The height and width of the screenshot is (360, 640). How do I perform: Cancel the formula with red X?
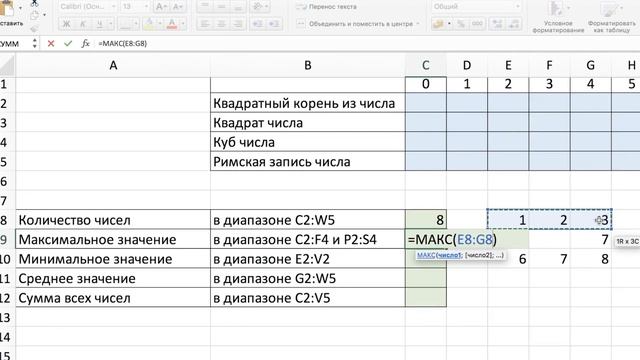pos(51,43)
